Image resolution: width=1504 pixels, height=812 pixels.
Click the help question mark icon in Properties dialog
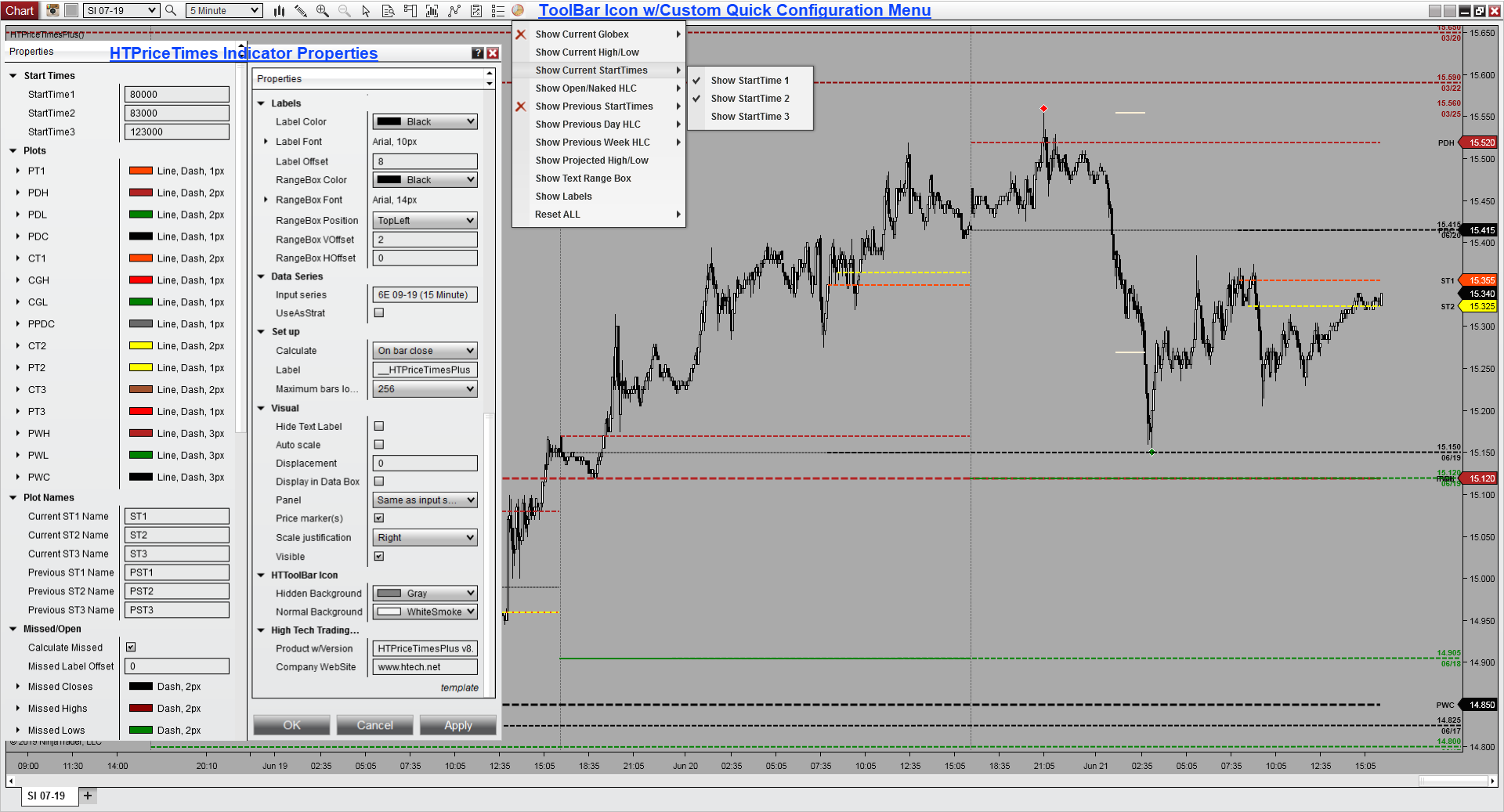pos(478,52)
